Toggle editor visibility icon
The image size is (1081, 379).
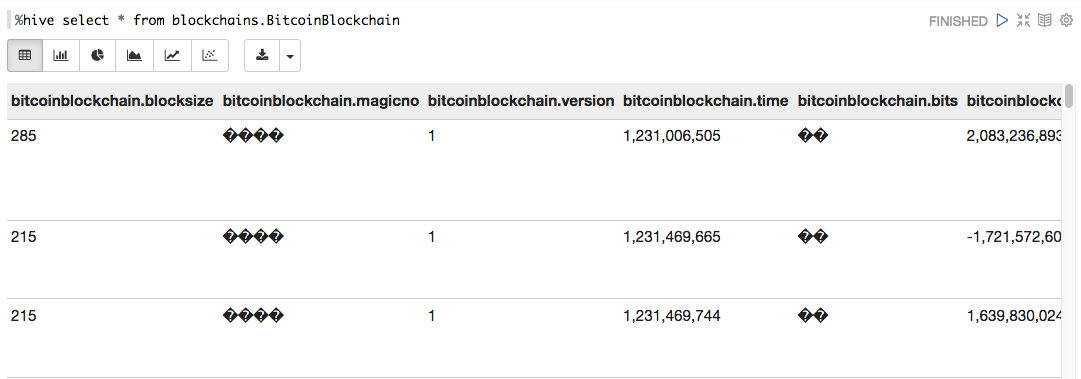pos(1023,21)
